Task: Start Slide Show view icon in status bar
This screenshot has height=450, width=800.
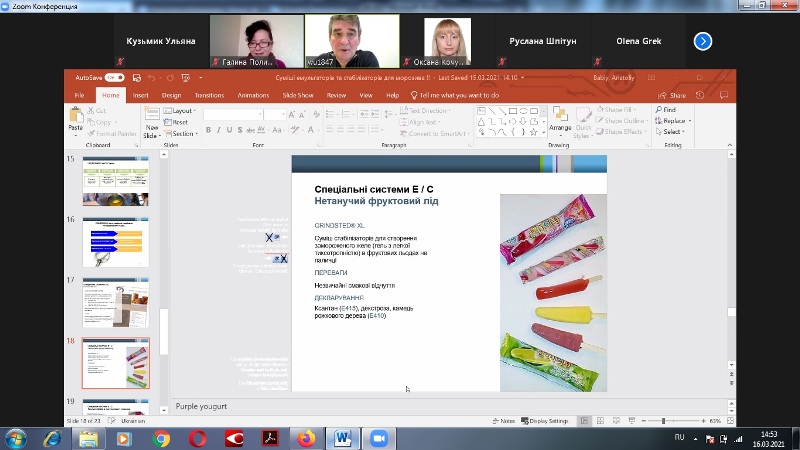Action: tap(632, 421)
